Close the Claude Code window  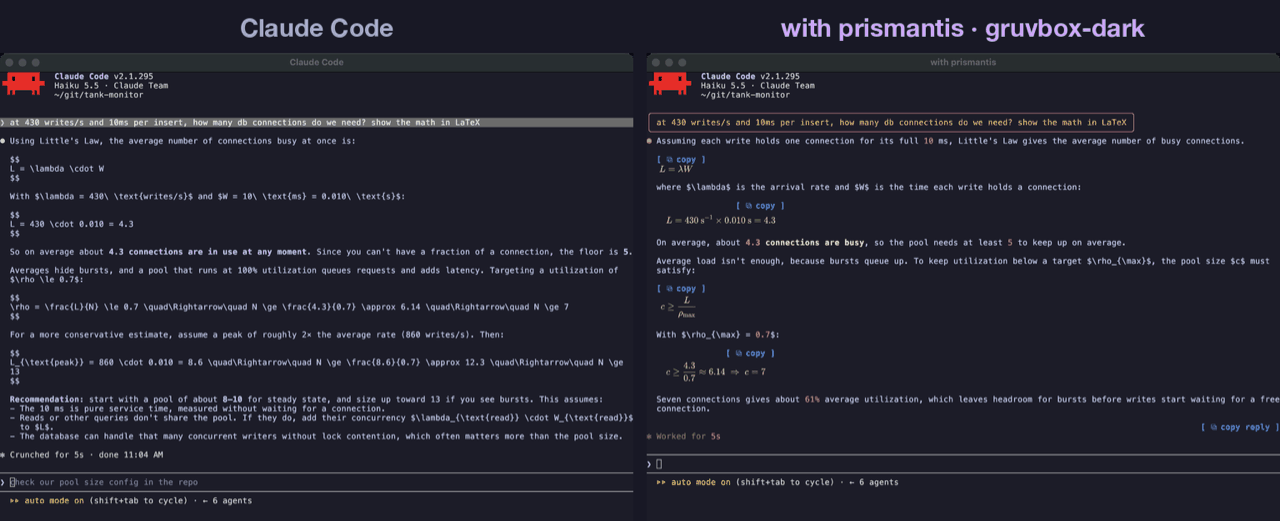9,62
